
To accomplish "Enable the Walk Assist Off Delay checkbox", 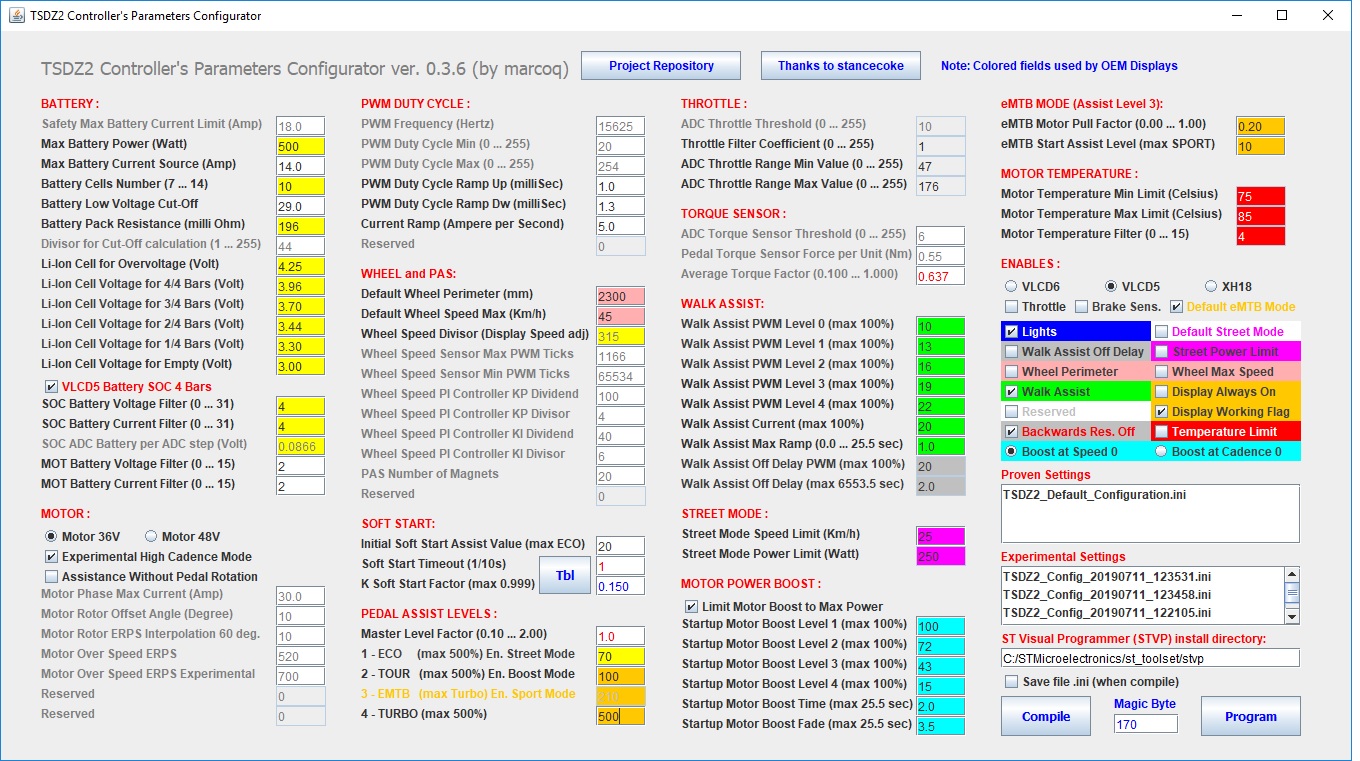I will point(1012,351).
